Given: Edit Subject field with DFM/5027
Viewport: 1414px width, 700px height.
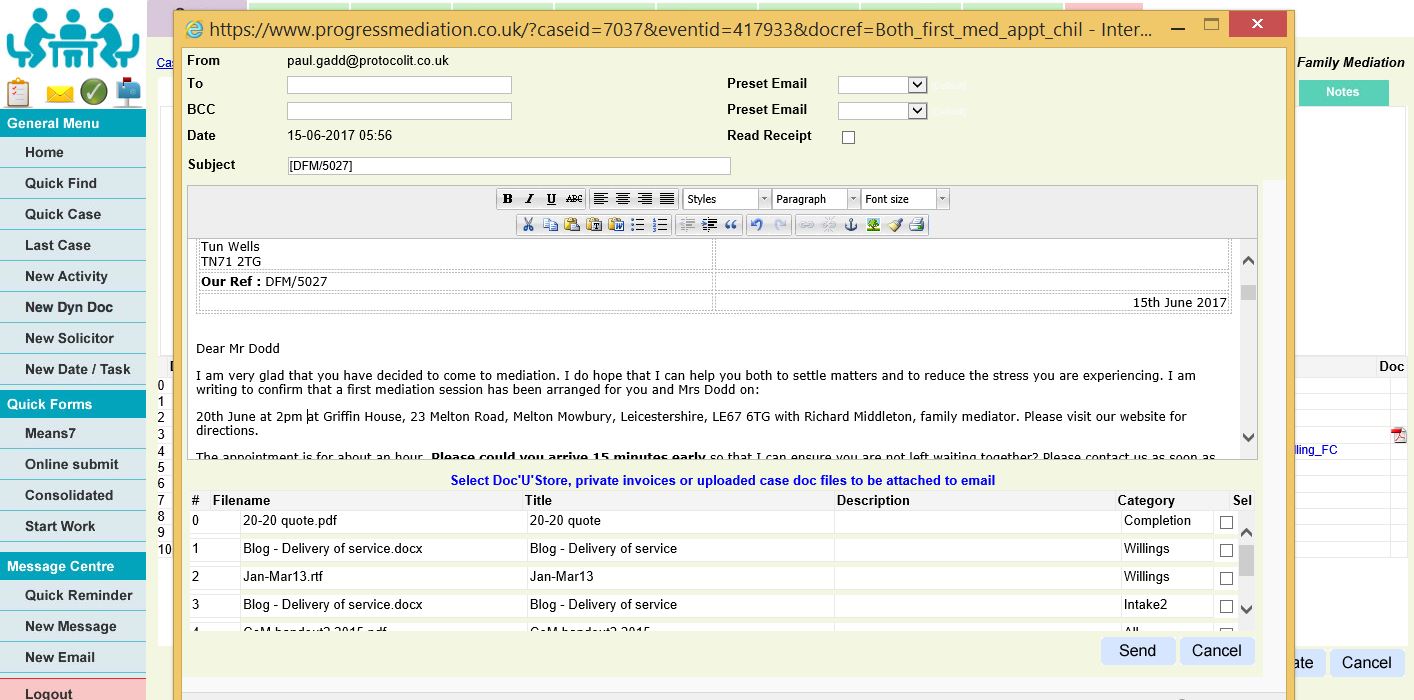Looking at the screenshot, I should pyautogui.click(x=509, y=166).
